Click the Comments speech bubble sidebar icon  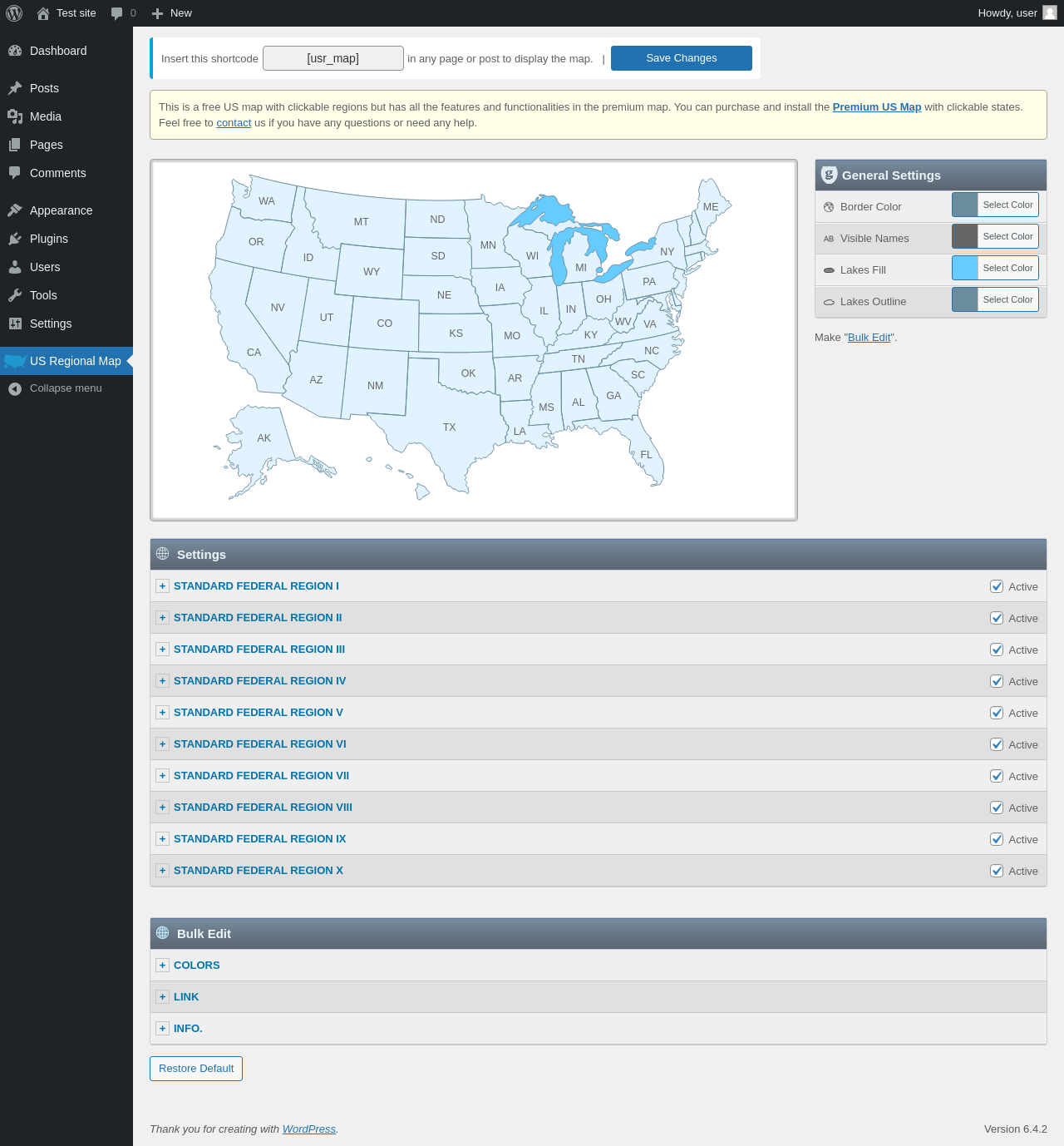15,173
